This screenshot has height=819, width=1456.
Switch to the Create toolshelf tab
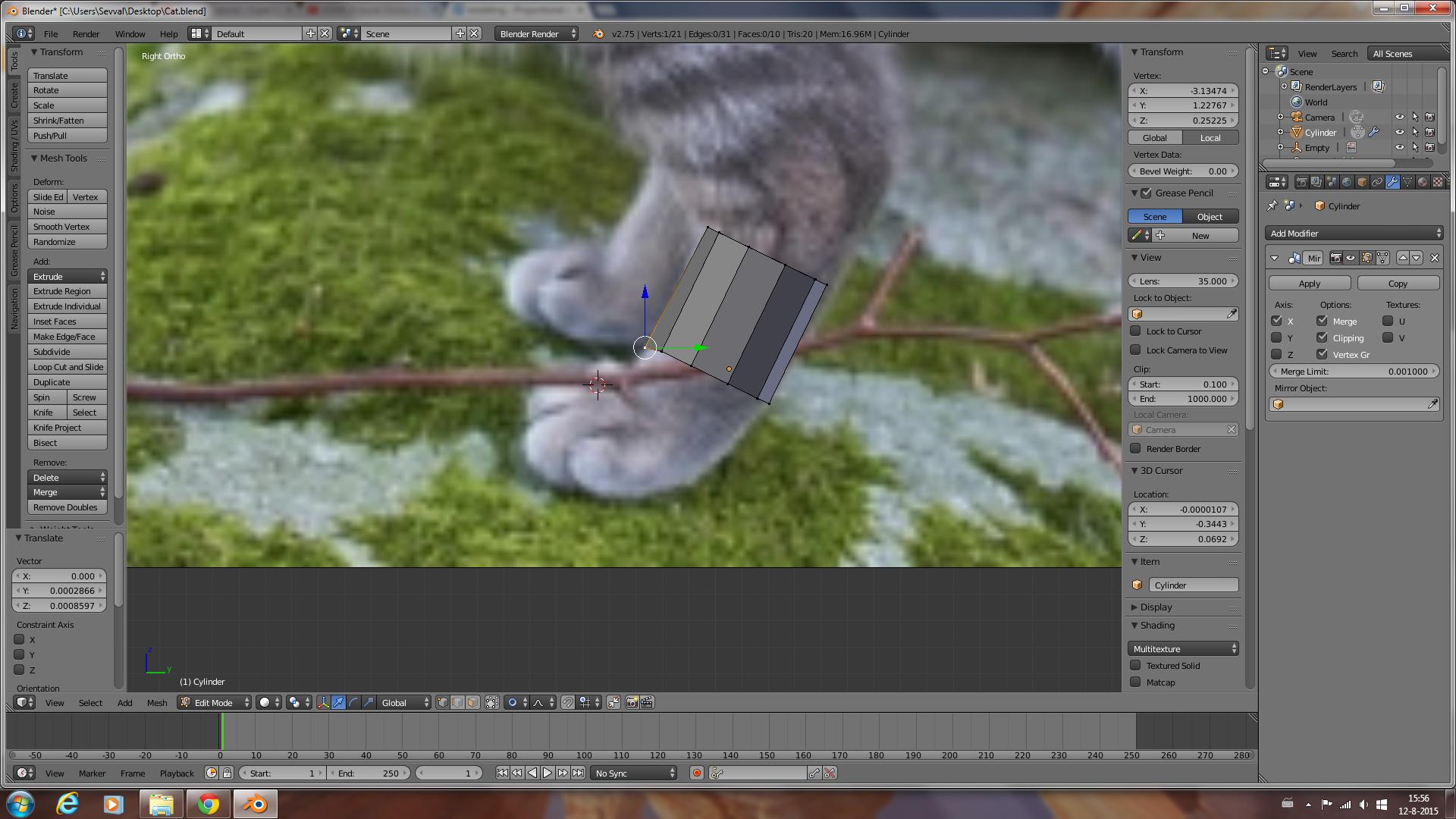pyautogui.click(x=14, y=96)
